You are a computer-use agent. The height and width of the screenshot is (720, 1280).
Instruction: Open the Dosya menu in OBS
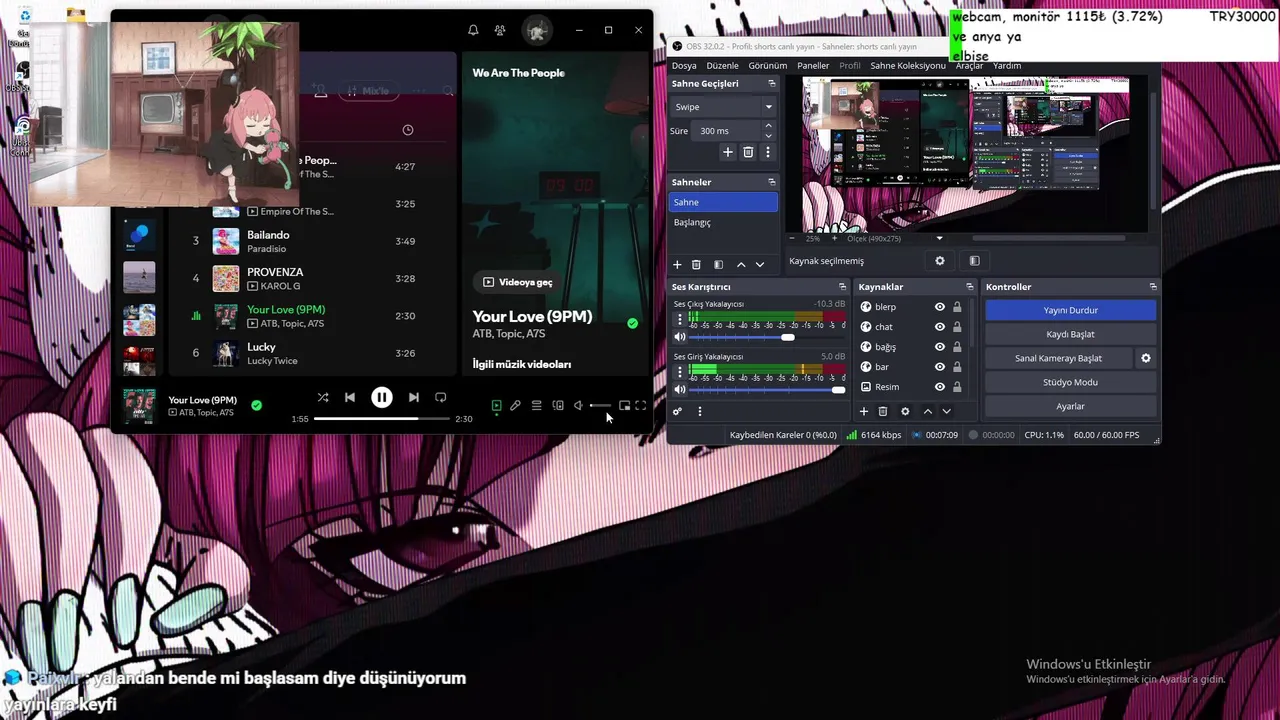click(x=684, y=65)
